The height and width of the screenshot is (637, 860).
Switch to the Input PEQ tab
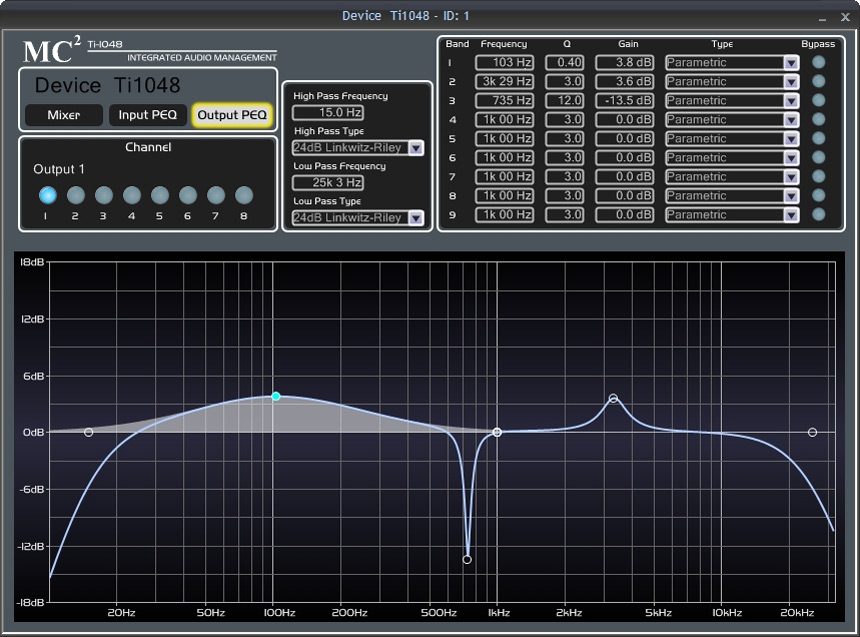(147, 115)
